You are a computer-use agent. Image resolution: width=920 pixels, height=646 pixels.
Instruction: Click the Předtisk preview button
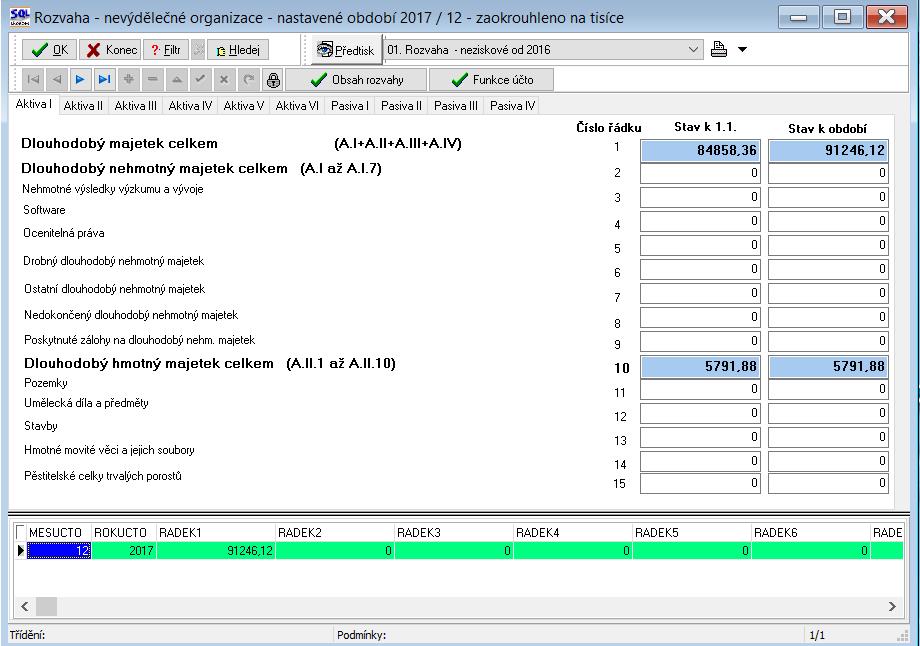pos(346,50)
